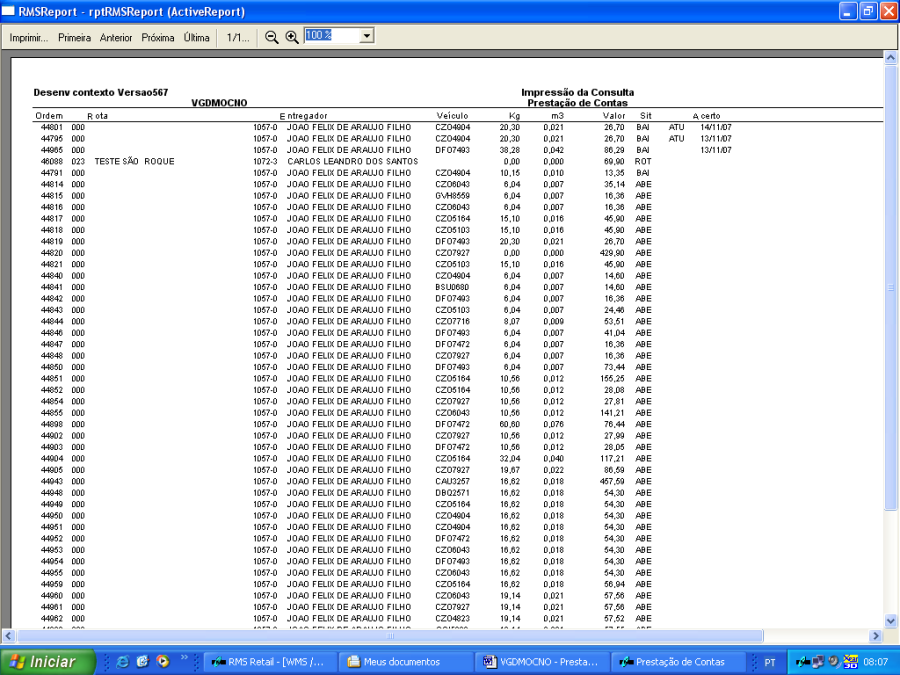The height and width of the screenshot is (675, 900).
Task: Click horizontal scrollbar left arrow
Action: tap(8, 635)
